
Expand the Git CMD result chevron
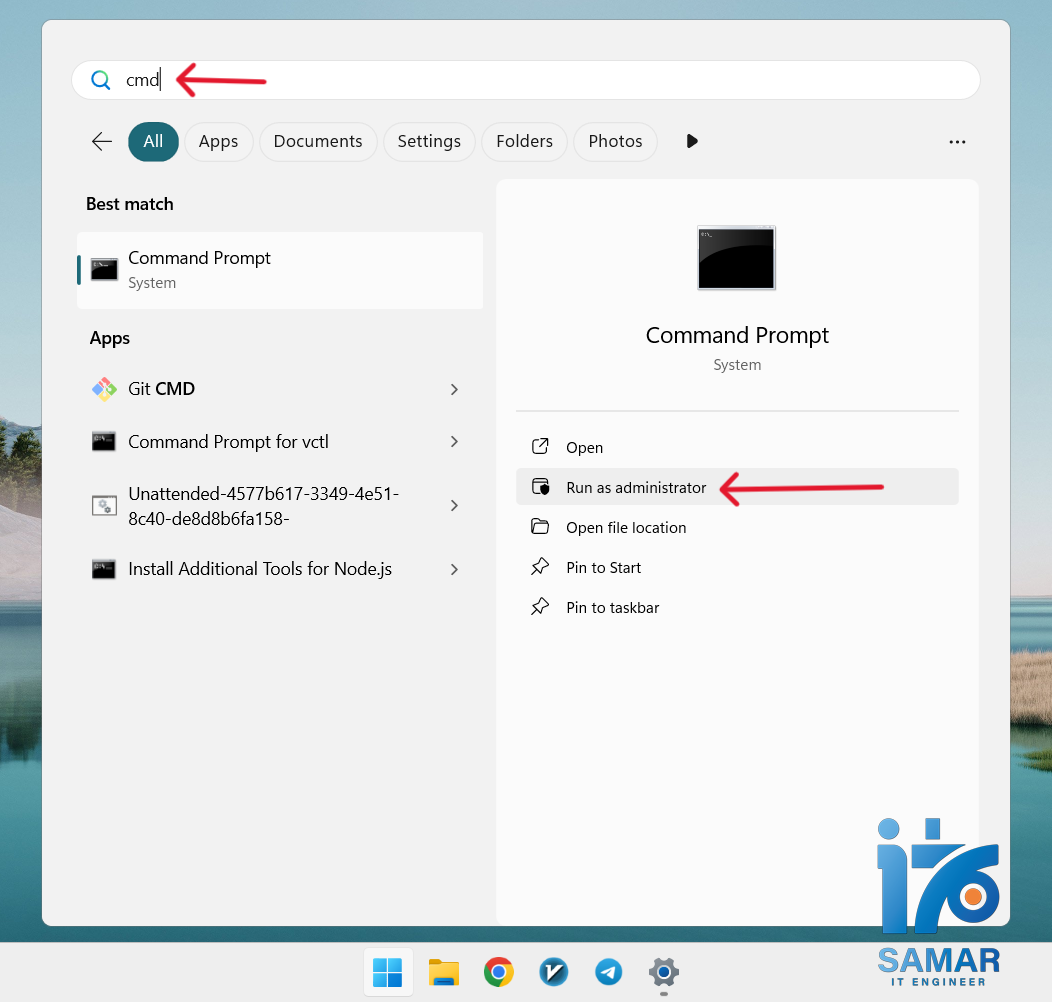[x=454, y=389]
